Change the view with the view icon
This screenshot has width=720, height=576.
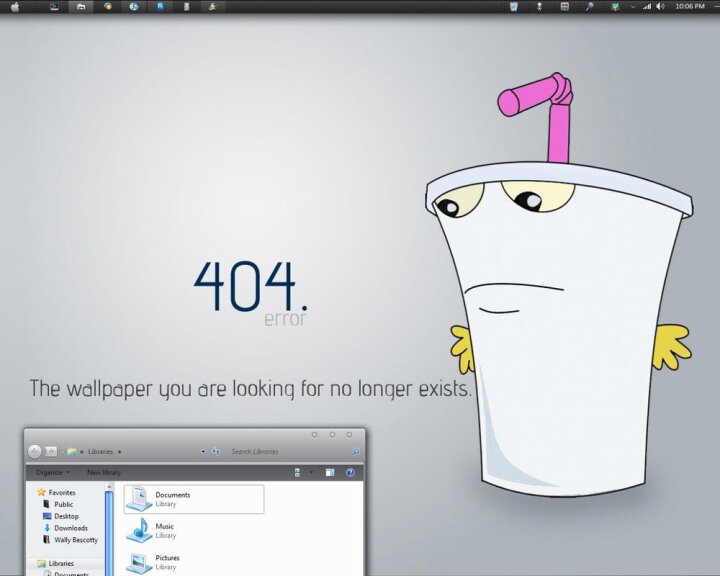pyautogui.click(x=298, y=472)
